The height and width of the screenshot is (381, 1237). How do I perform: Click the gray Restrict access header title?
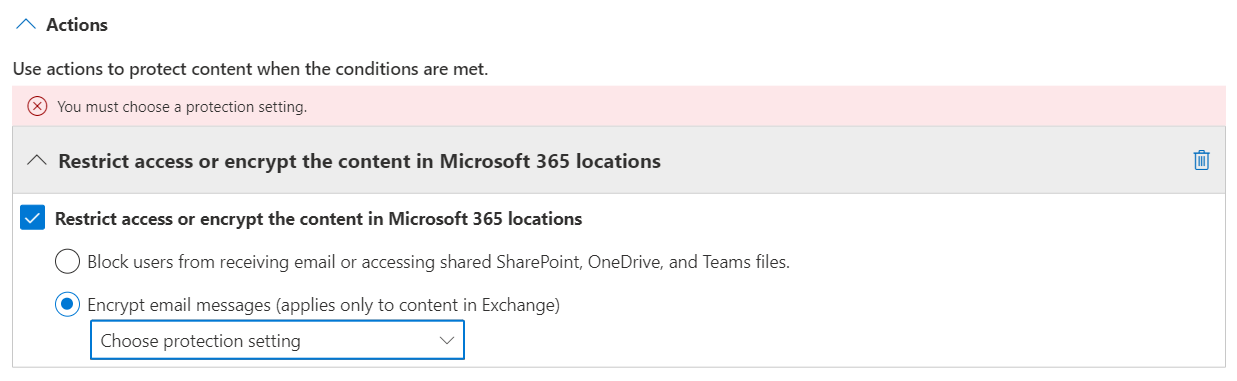[x=360, y=160]
